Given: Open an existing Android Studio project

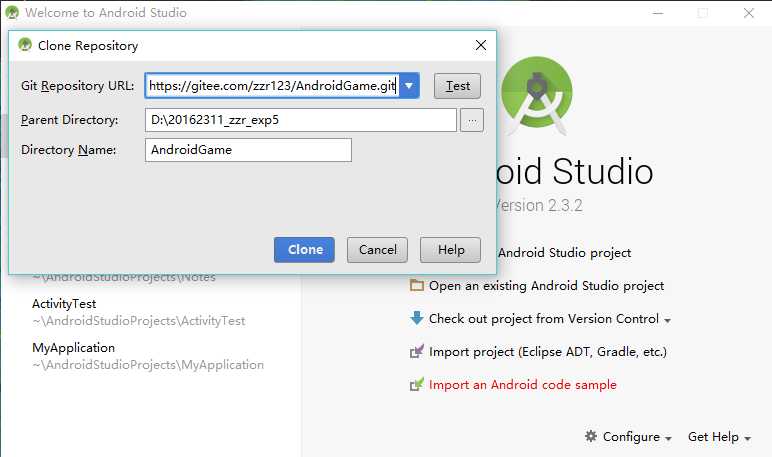Looking at the screenshot, I should pos(547,286).
